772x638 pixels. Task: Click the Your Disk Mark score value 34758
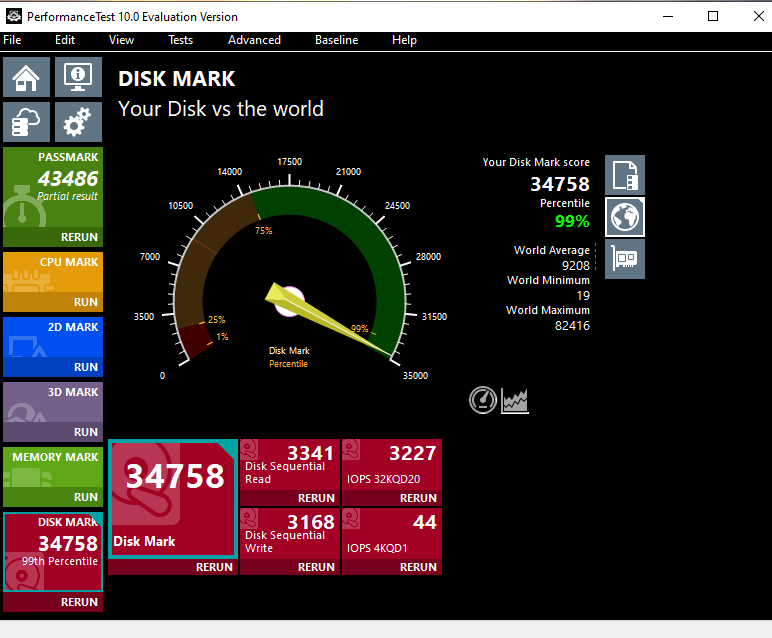coord(560,184)
